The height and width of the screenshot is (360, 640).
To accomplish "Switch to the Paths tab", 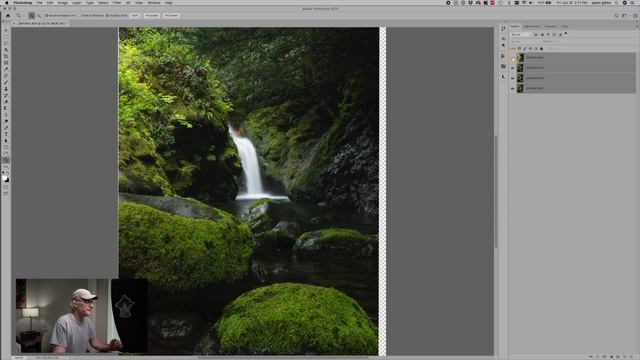I will tap(564, 26).
